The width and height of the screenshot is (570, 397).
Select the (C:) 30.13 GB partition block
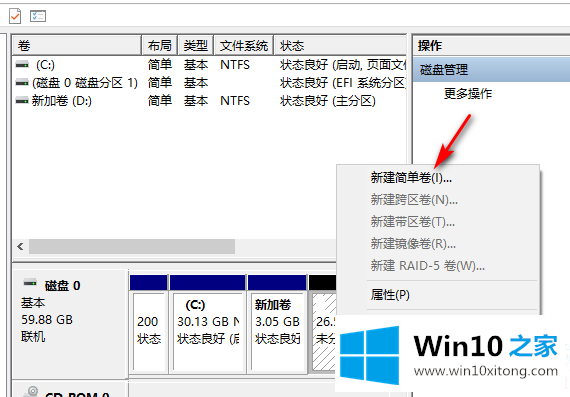click(x=208, y=324)
